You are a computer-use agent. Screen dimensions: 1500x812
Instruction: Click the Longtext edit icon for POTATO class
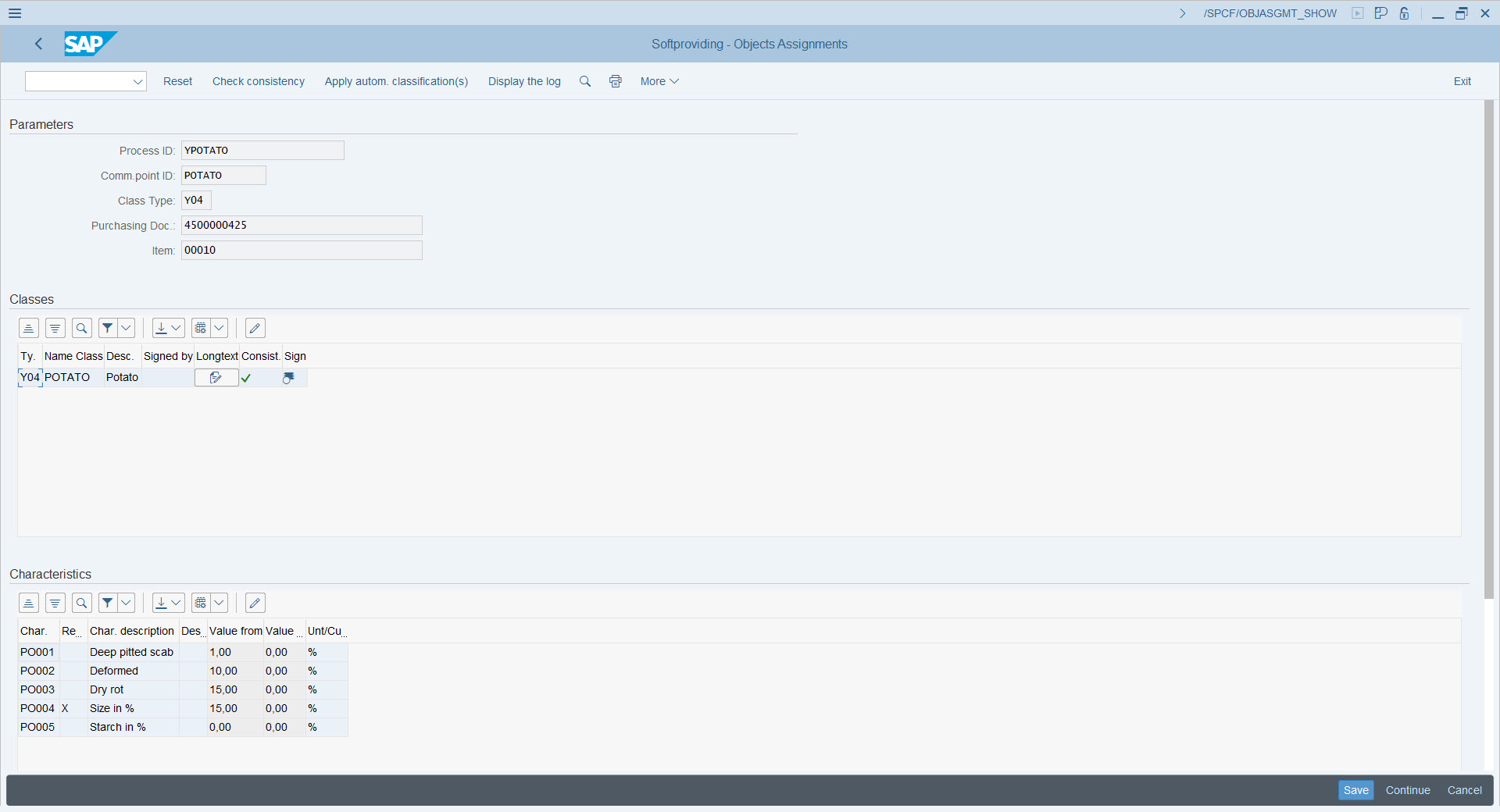[216, 378]
